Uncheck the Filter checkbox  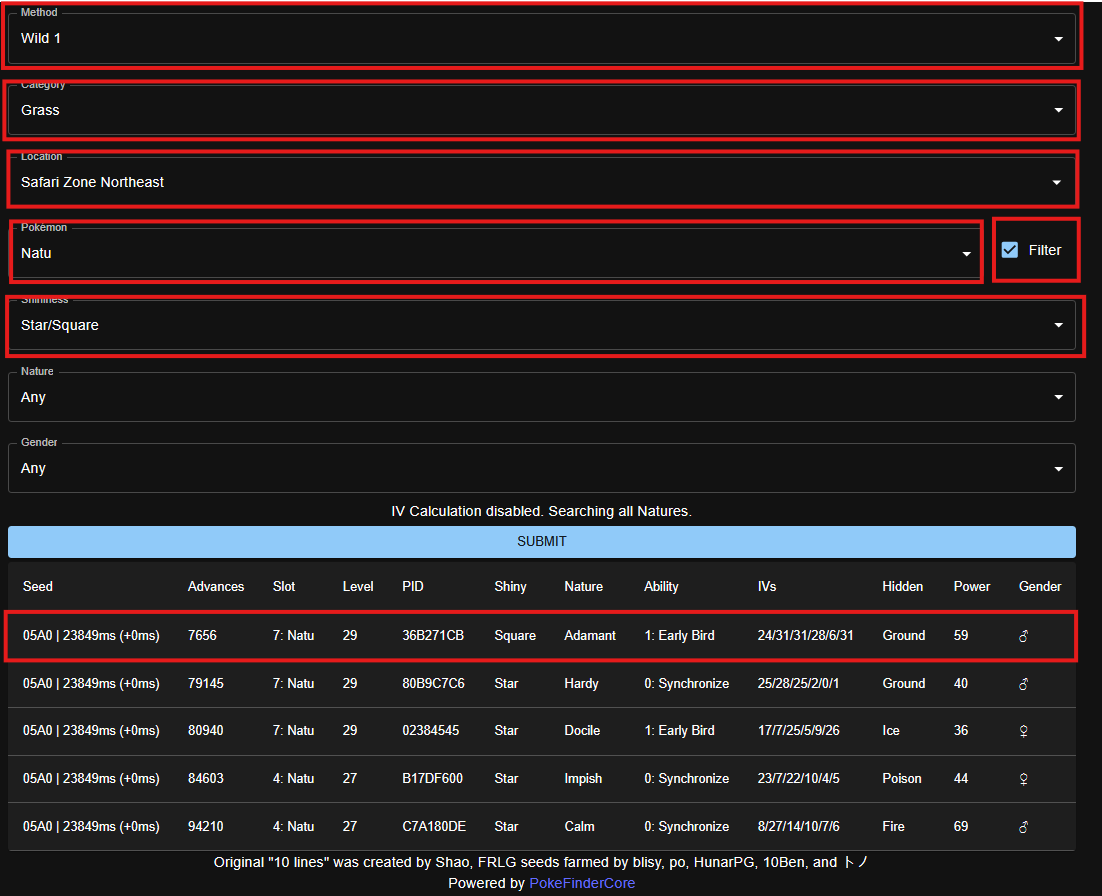click(1010, 250)
